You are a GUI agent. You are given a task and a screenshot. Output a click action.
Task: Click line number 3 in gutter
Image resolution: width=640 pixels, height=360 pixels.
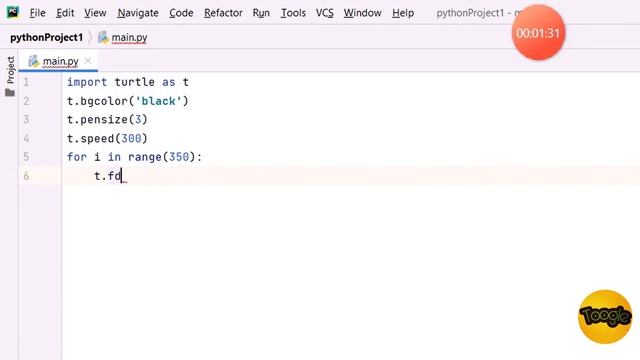(26, 120)
